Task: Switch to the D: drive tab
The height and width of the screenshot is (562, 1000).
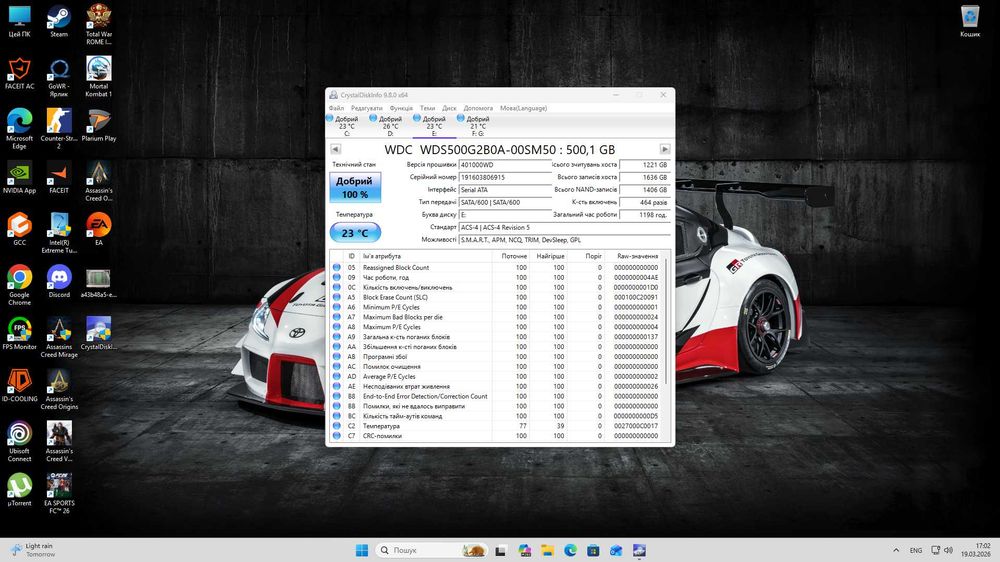Action: coord(390,125)
